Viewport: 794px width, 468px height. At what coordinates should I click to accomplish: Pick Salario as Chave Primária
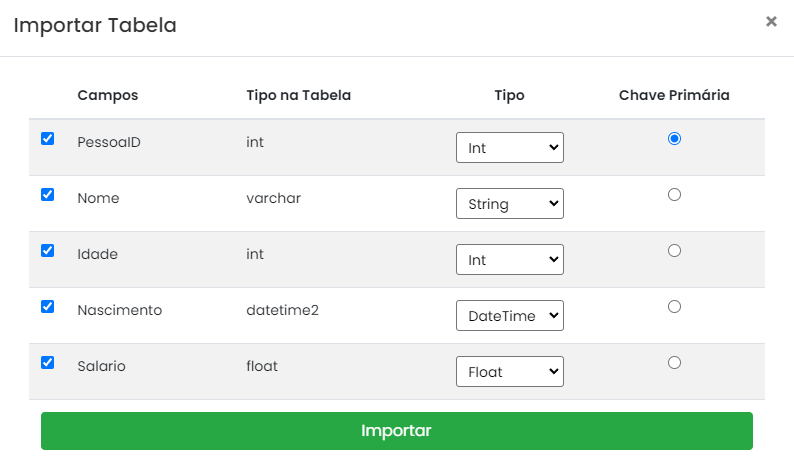point(674,363)
